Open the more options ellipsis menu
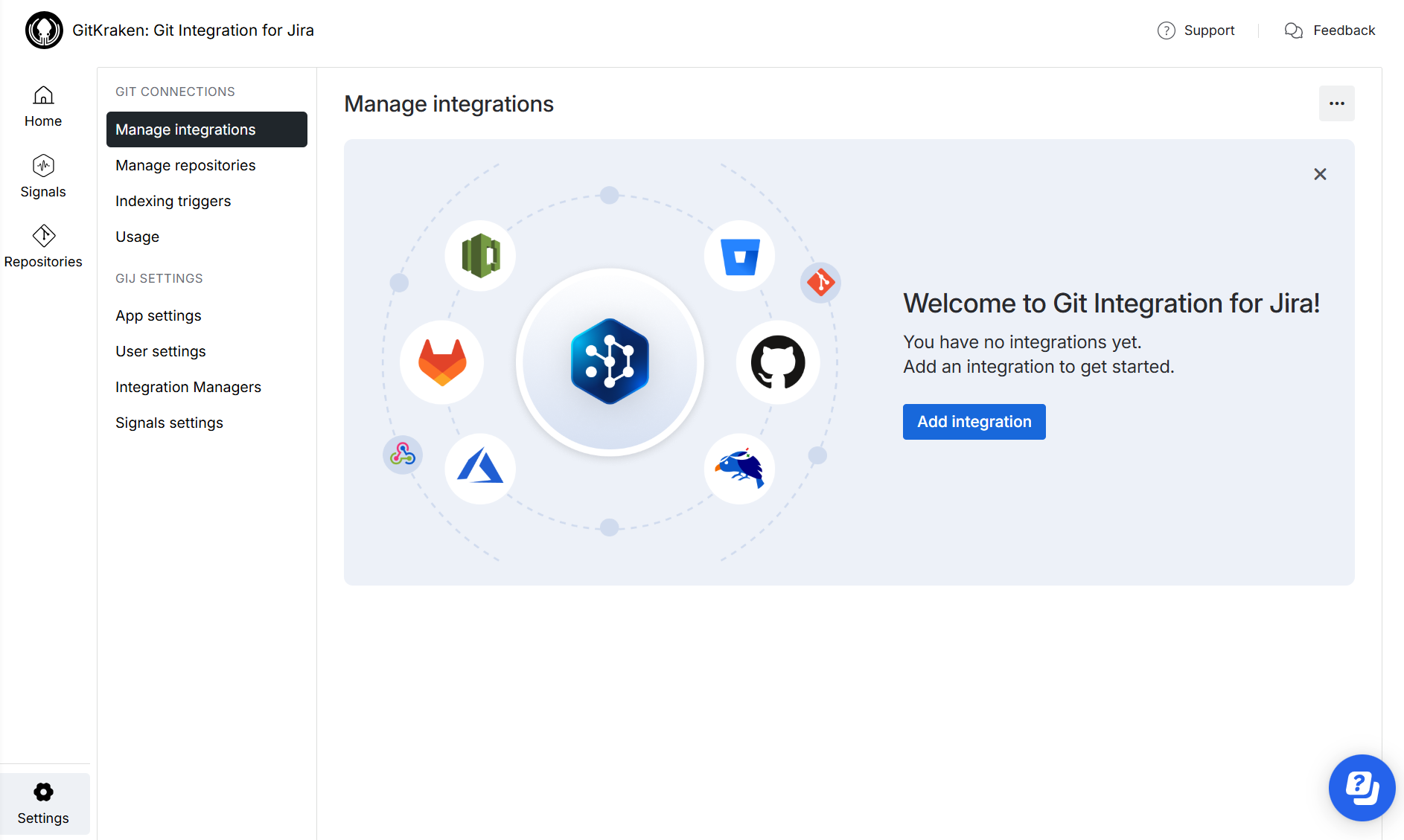 tap(1336, 103)
